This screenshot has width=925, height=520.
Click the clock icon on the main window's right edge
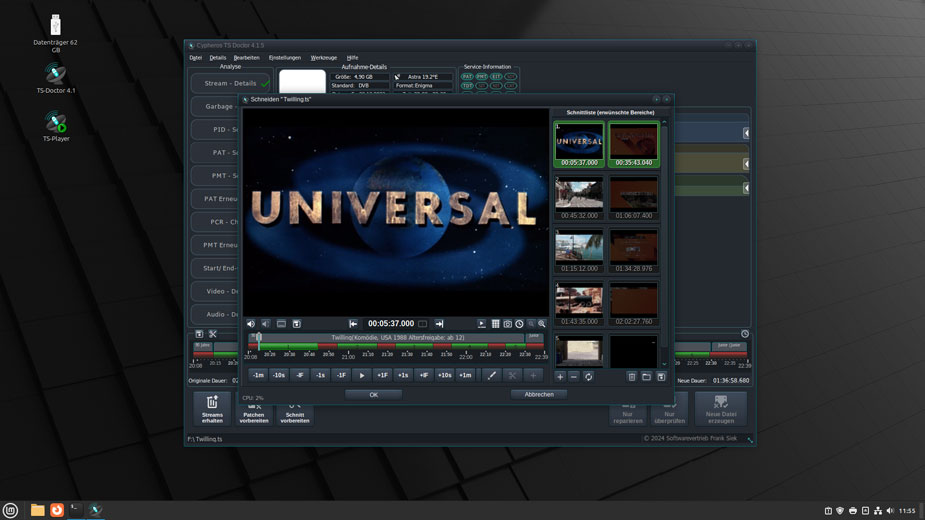[745, 334]
